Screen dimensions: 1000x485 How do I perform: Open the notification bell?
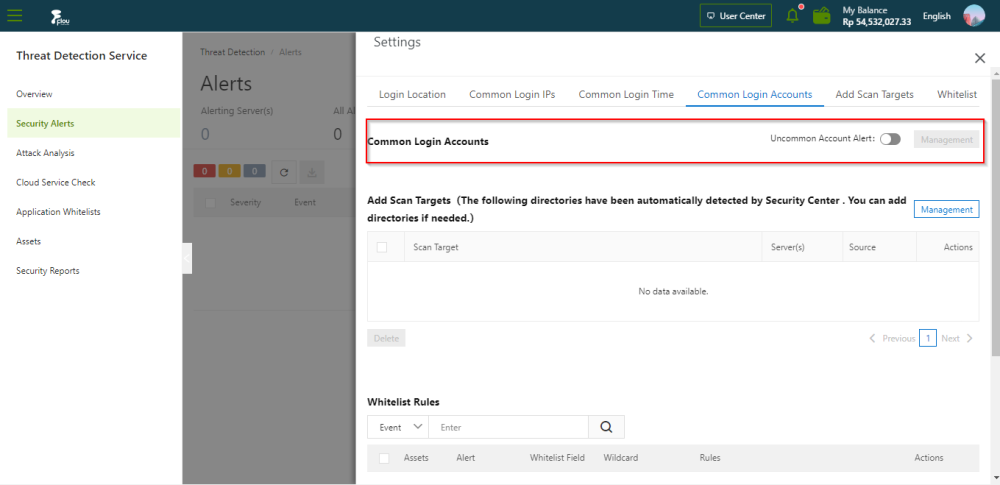point(793,15)
